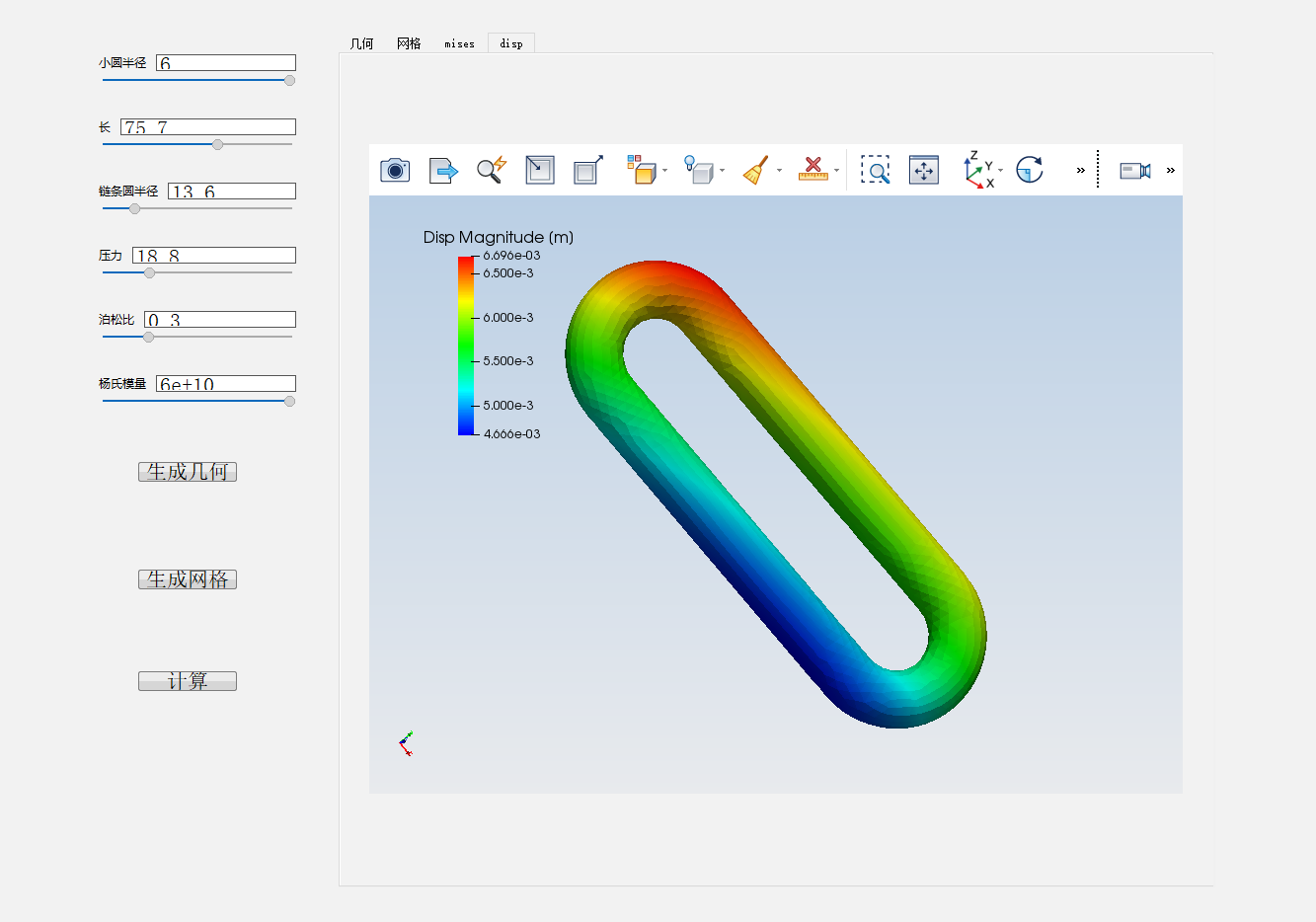Screen dimensions: 1316x922
Task: Click the 杨氏模量 input field
Action: 225,384
